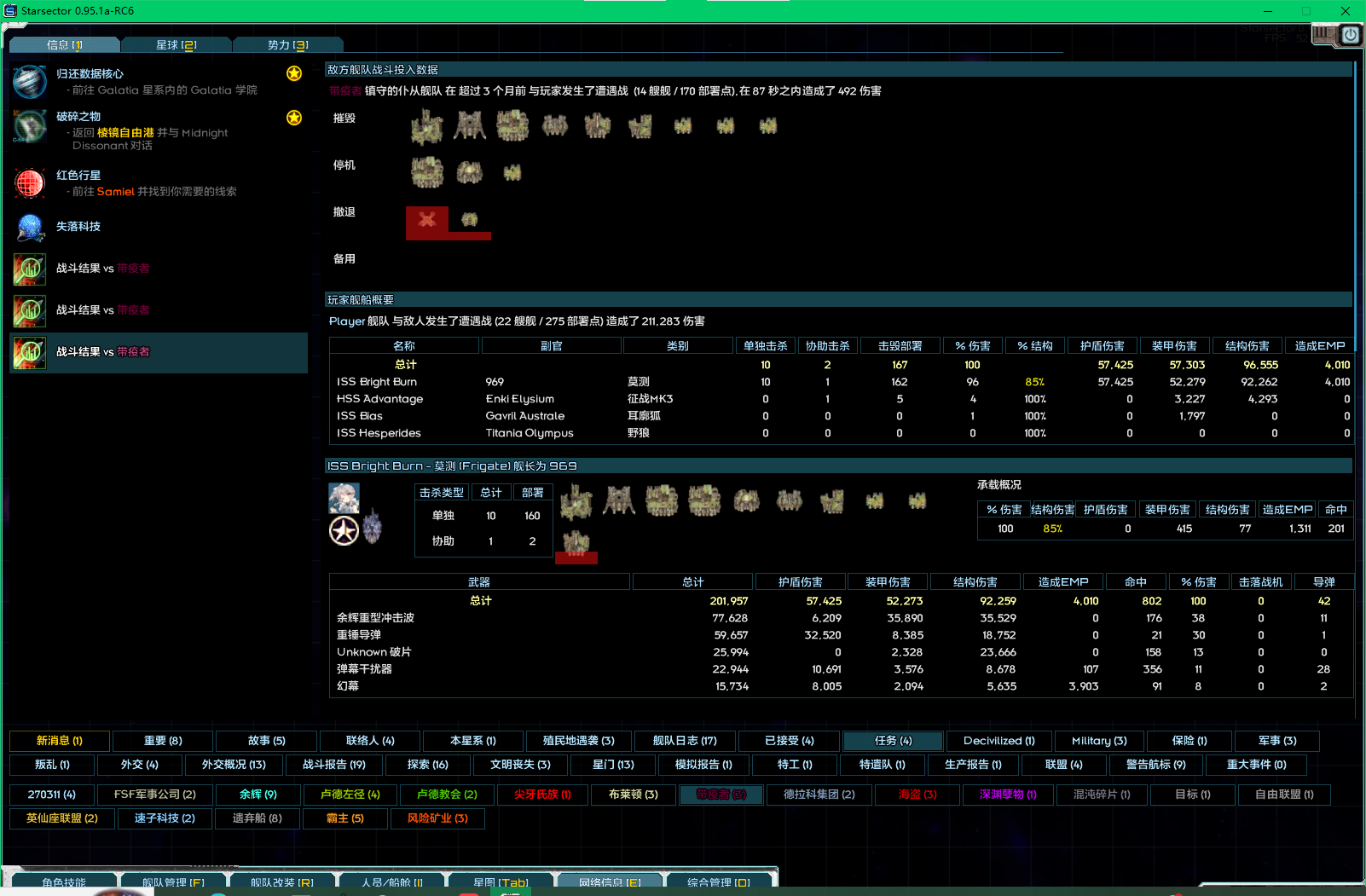Sort weapons by 护盾伤害 column header
This screenshot has width=1366, height=896.
(x=800, y=582)
